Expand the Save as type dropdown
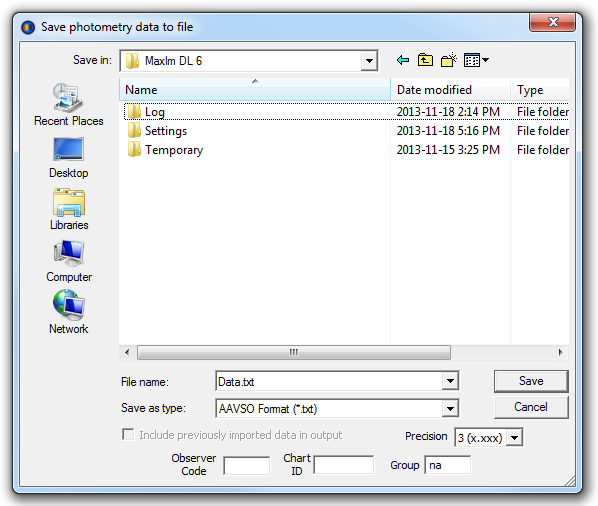This screenshot has width=598, height=506. (x=450, y=409)
